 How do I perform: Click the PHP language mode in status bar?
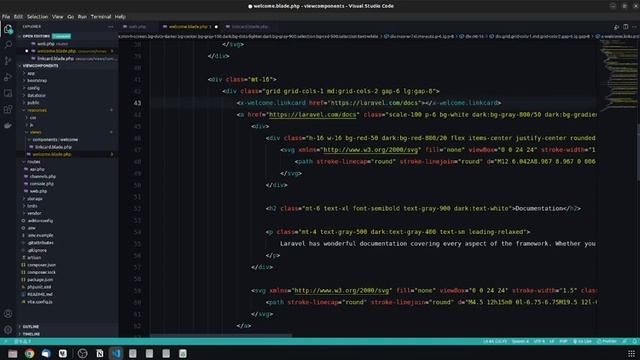pos(563,341)
